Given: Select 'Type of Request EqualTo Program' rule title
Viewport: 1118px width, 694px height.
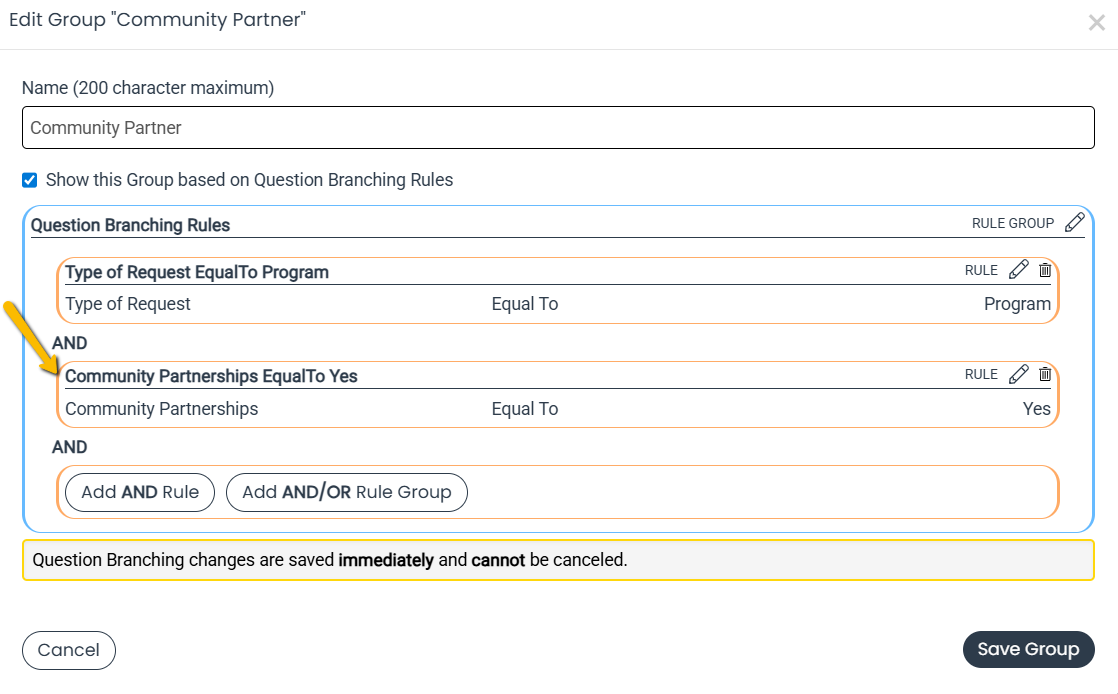Looking at the screenshot, I should 197,272.
